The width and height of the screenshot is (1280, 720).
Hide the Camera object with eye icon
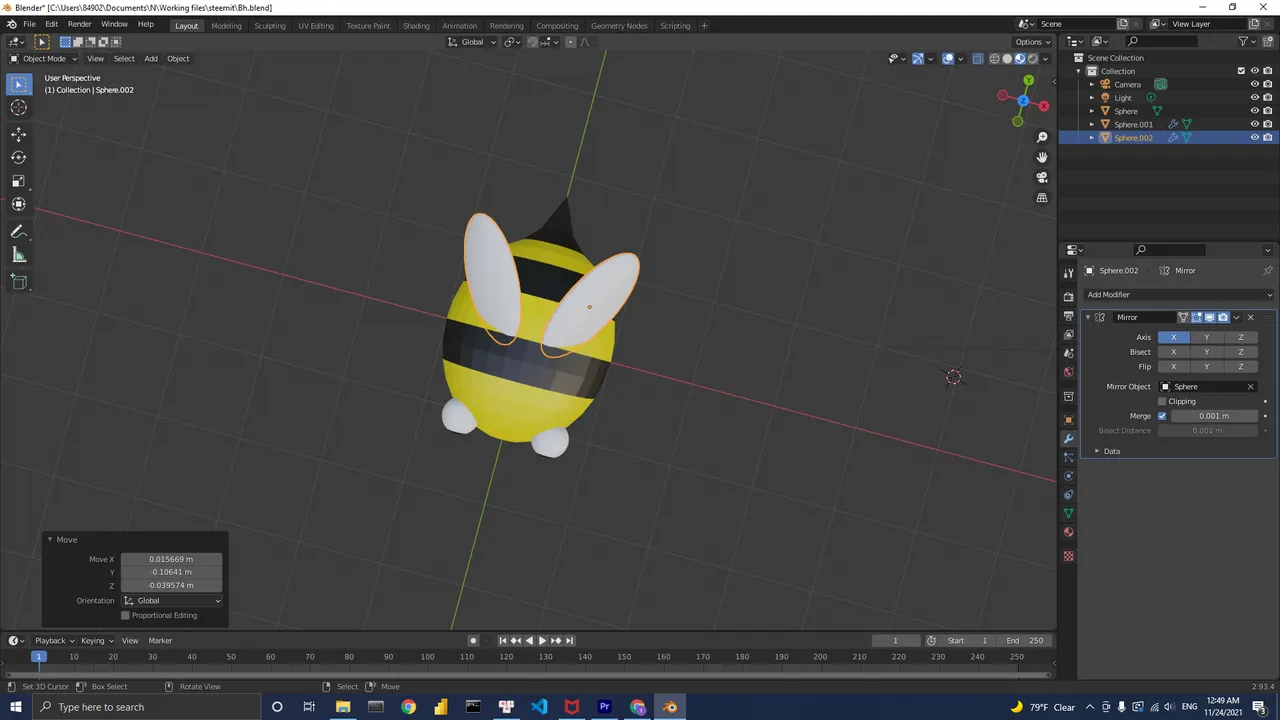coord(1254,84)
